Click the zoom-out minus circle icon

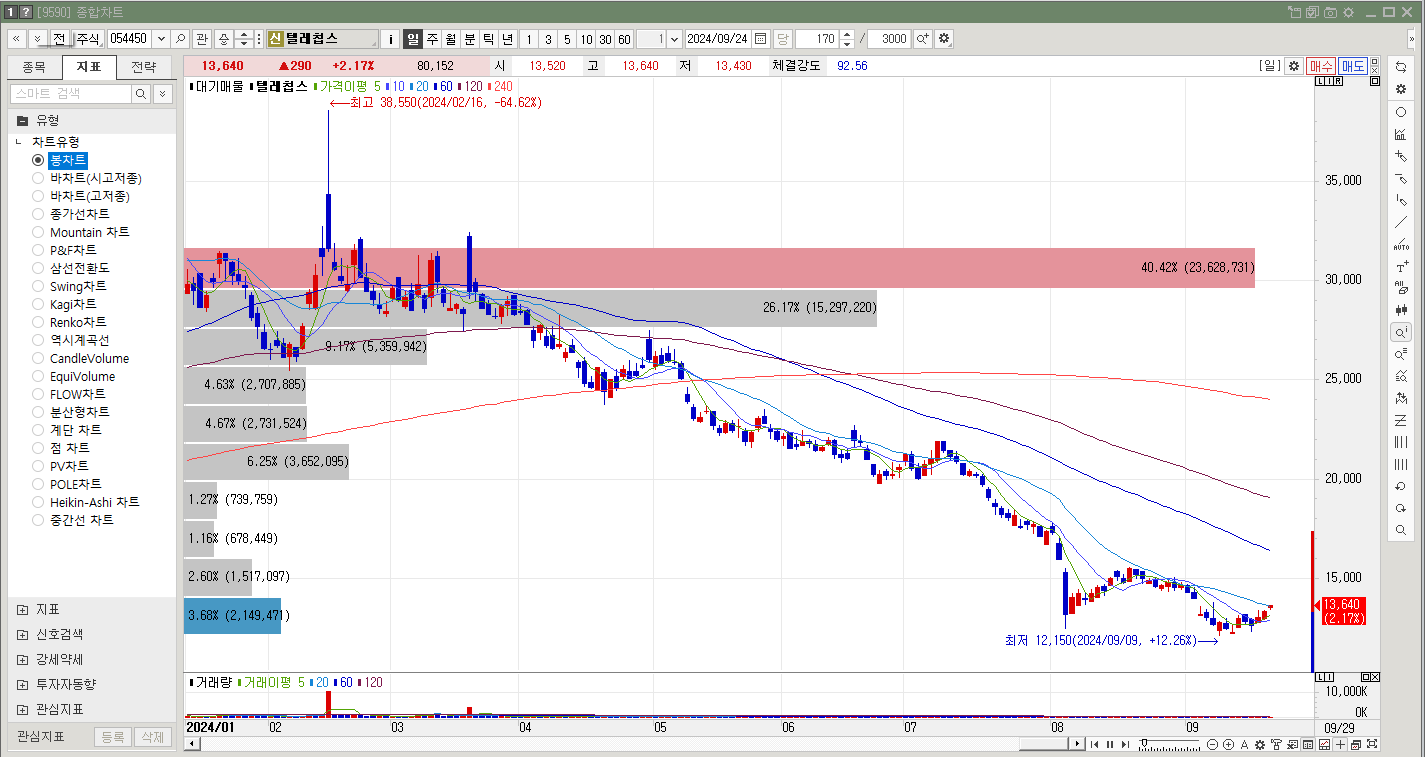click(1213, 745)
